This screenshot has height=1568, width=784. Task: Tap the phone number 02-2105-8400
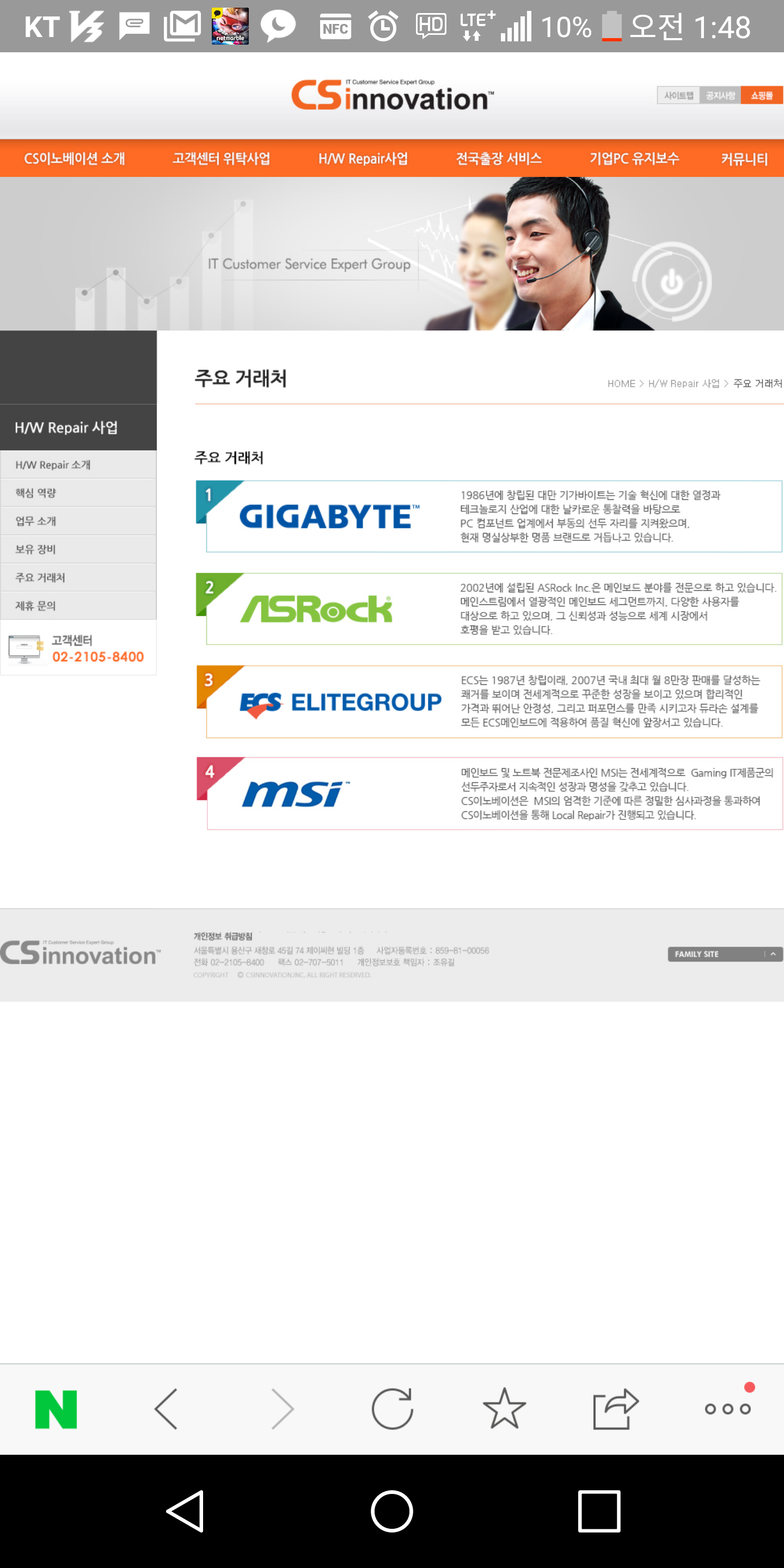98,657
